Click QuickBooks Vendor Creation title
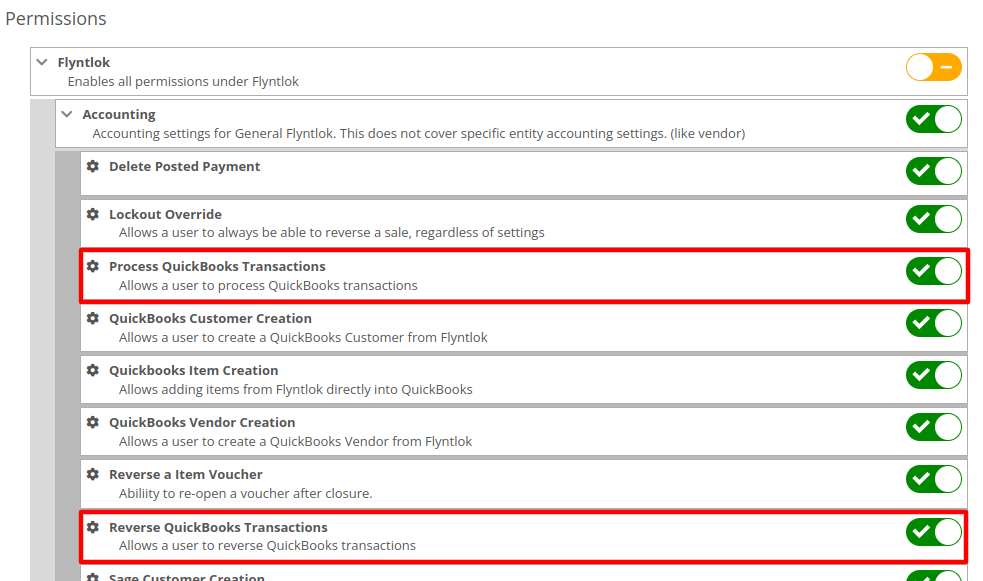Viewport: 983px width, 581px height. tap(202, 422)
